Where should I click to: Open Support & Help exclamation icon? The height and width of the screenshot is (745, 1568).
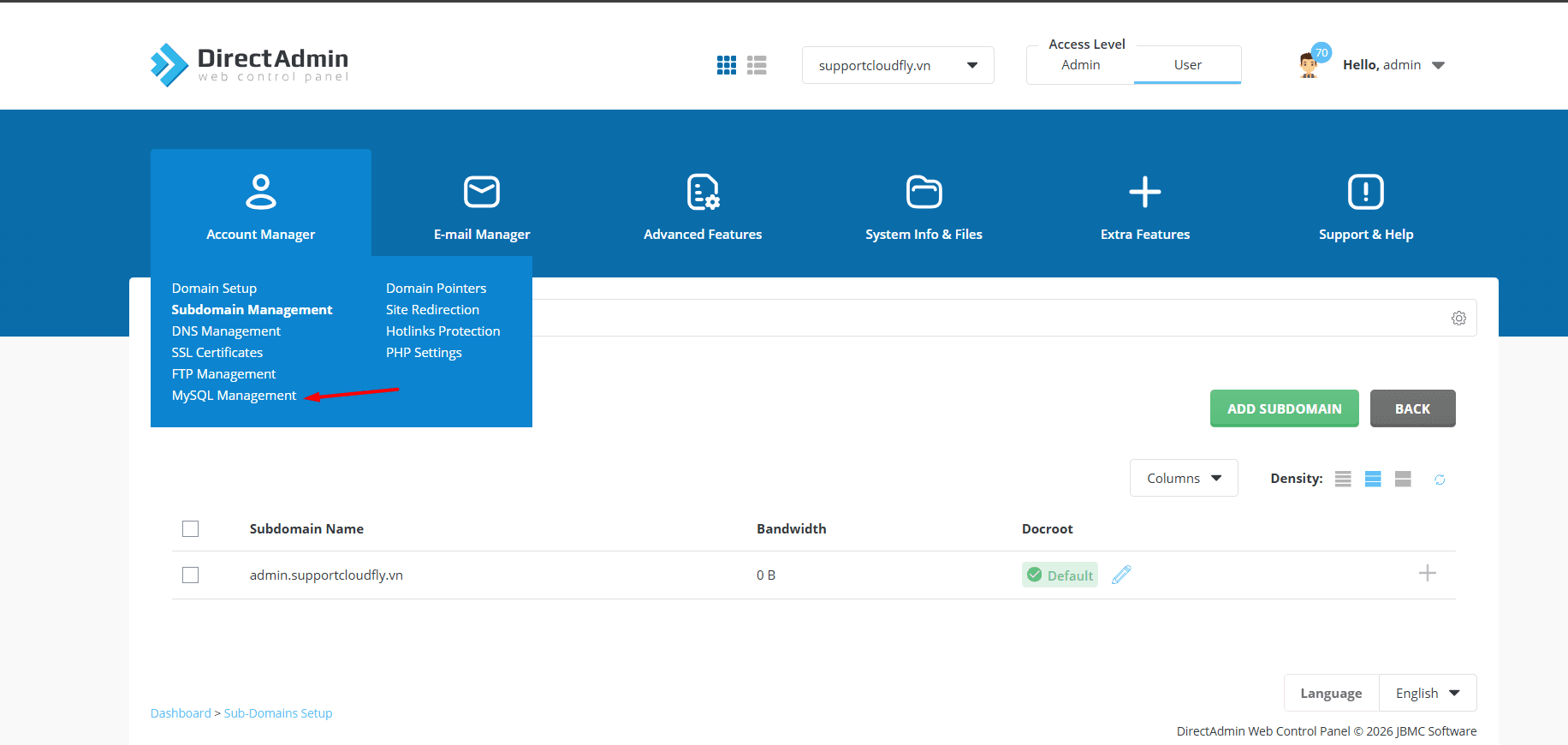1365,192
